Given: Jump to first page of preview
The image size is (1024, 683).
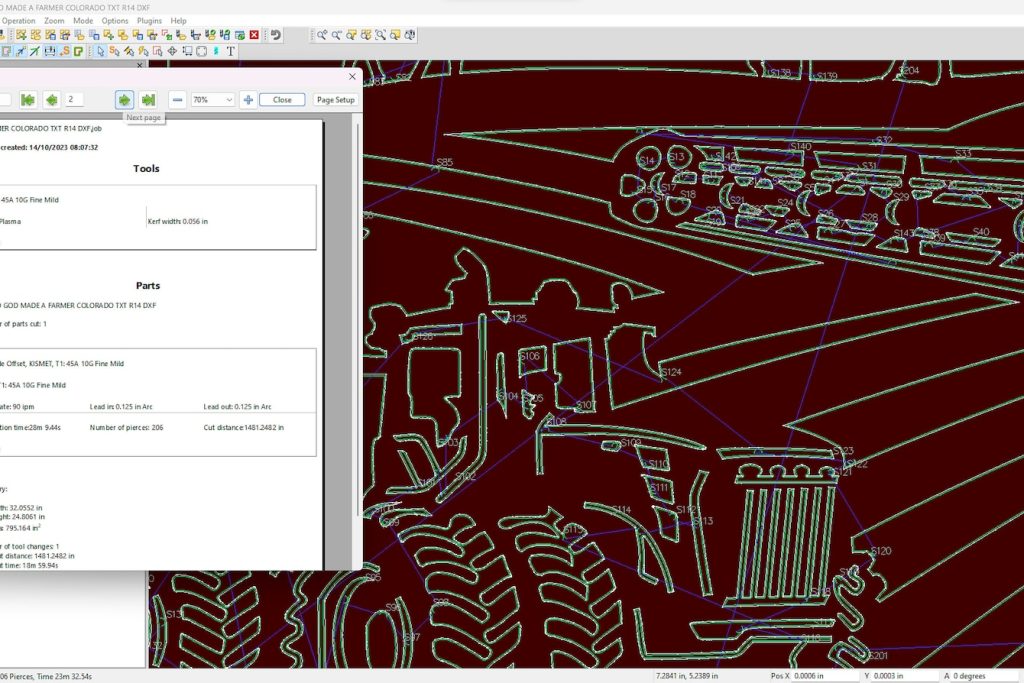Looking at the screenshot, I should pos(28,99).
